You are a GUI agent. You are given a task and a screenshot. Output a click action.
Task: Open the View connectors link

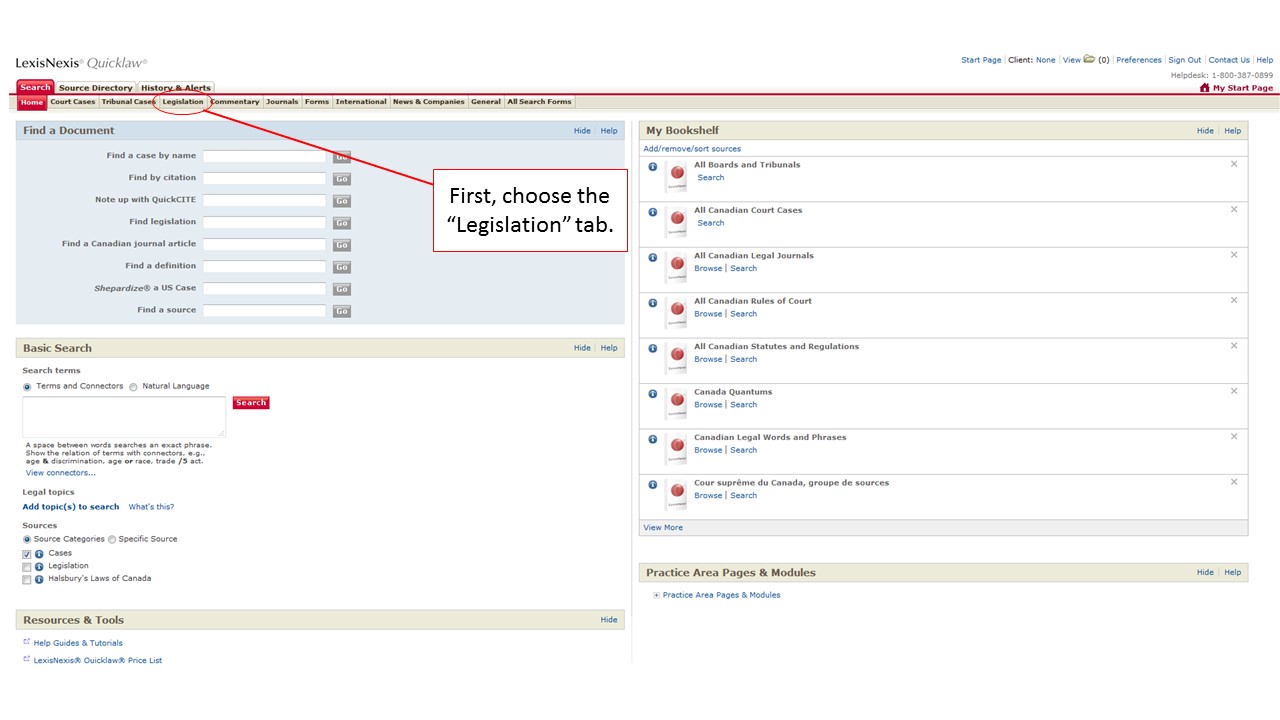(61, 473)
